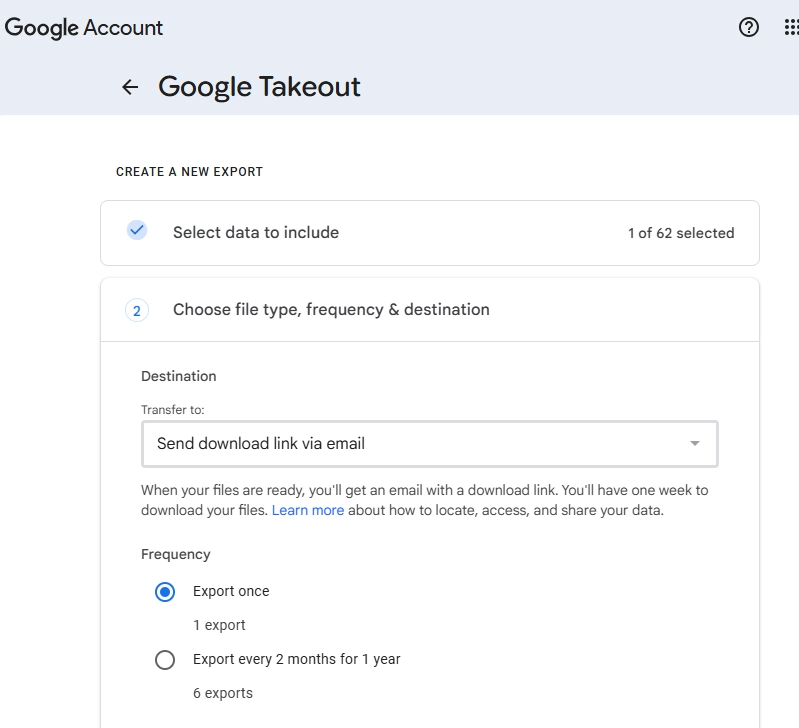Open the Learn more link

pos(308,510)
